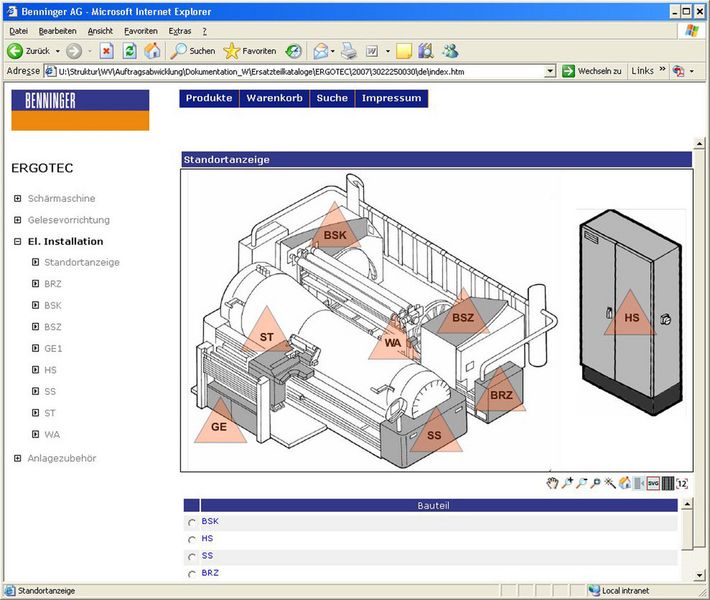Click the BSK triangle marker on the machine
This screenshot has height=600, width=710.
coord(334,232)
